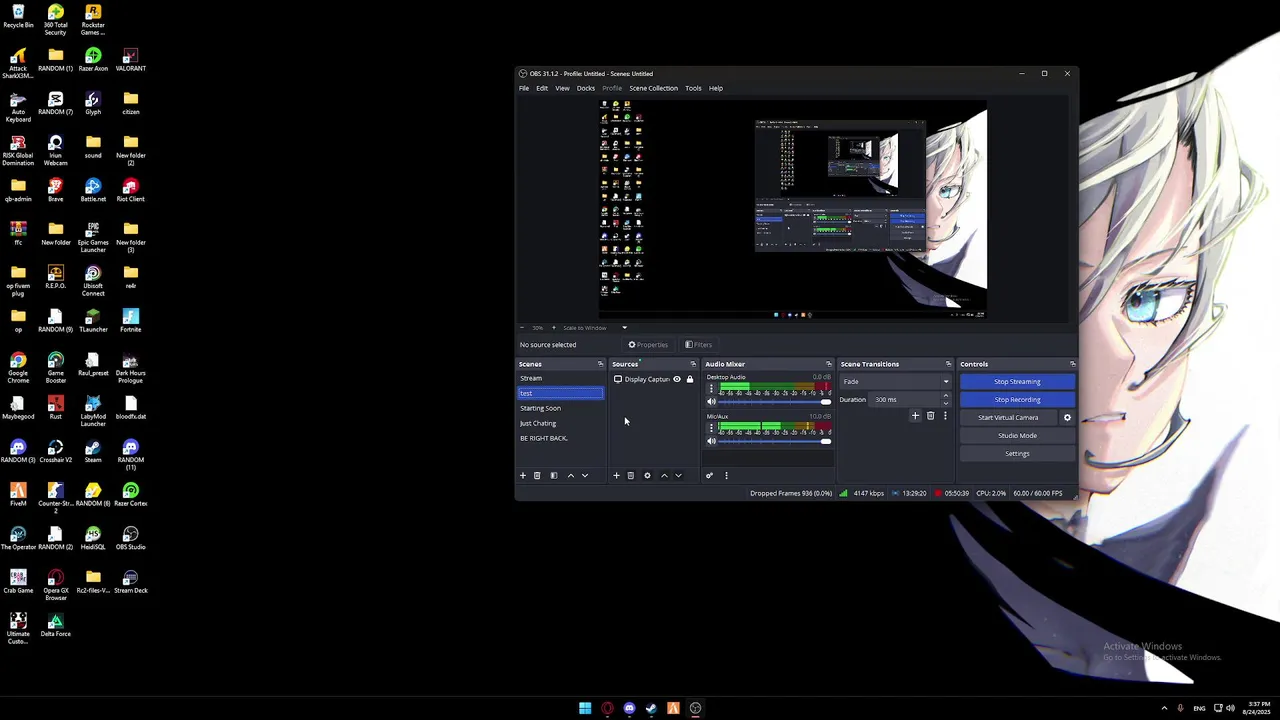Open Razer Cortex desktop shortcut

point(130,495)
